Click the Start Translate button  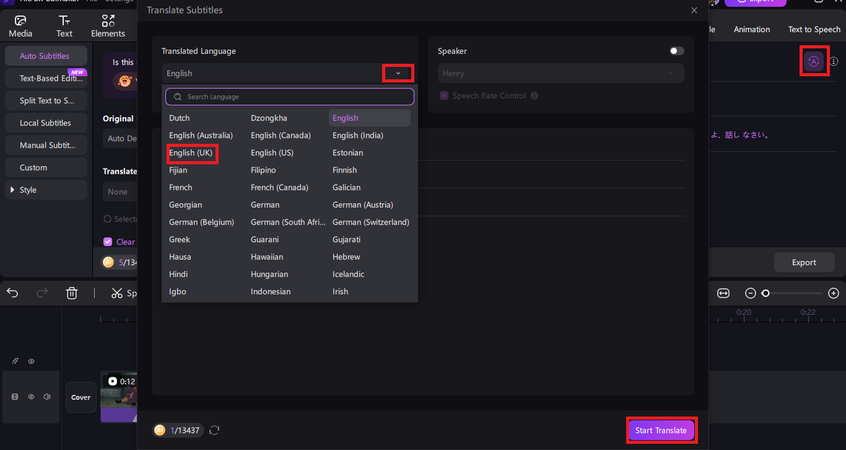(660, 430)
